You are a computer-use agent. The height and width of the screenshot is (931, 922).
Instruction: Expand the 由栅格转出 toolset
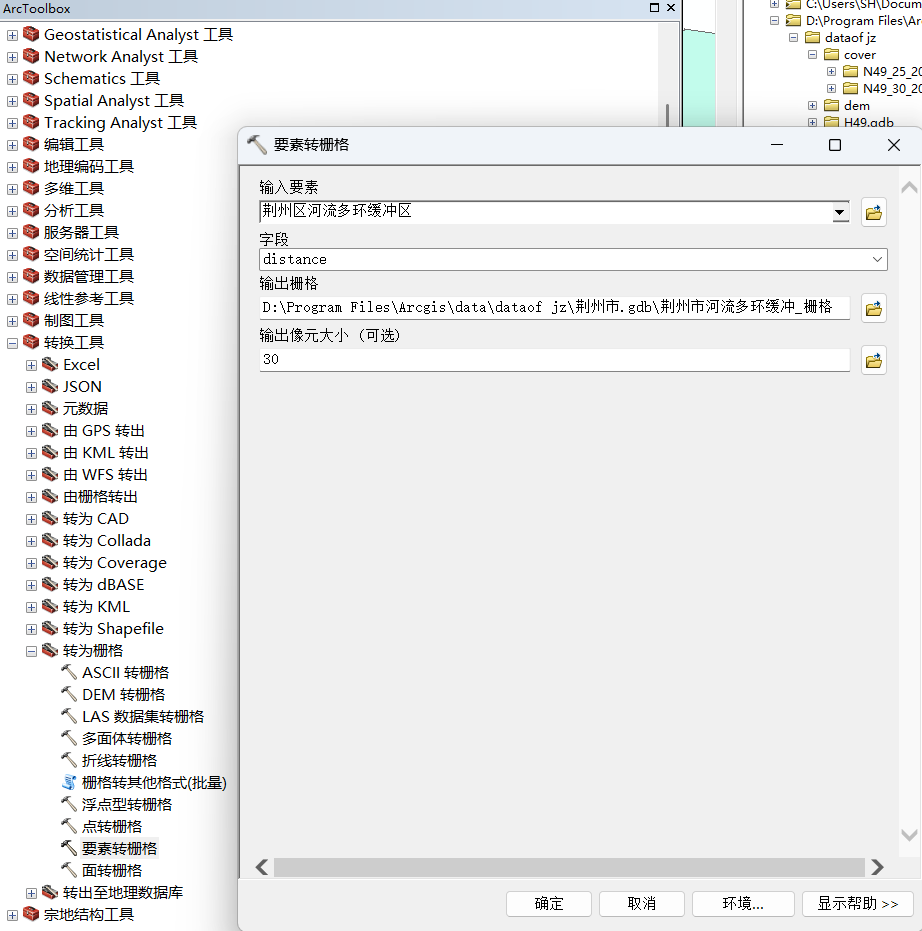point(31,498)
